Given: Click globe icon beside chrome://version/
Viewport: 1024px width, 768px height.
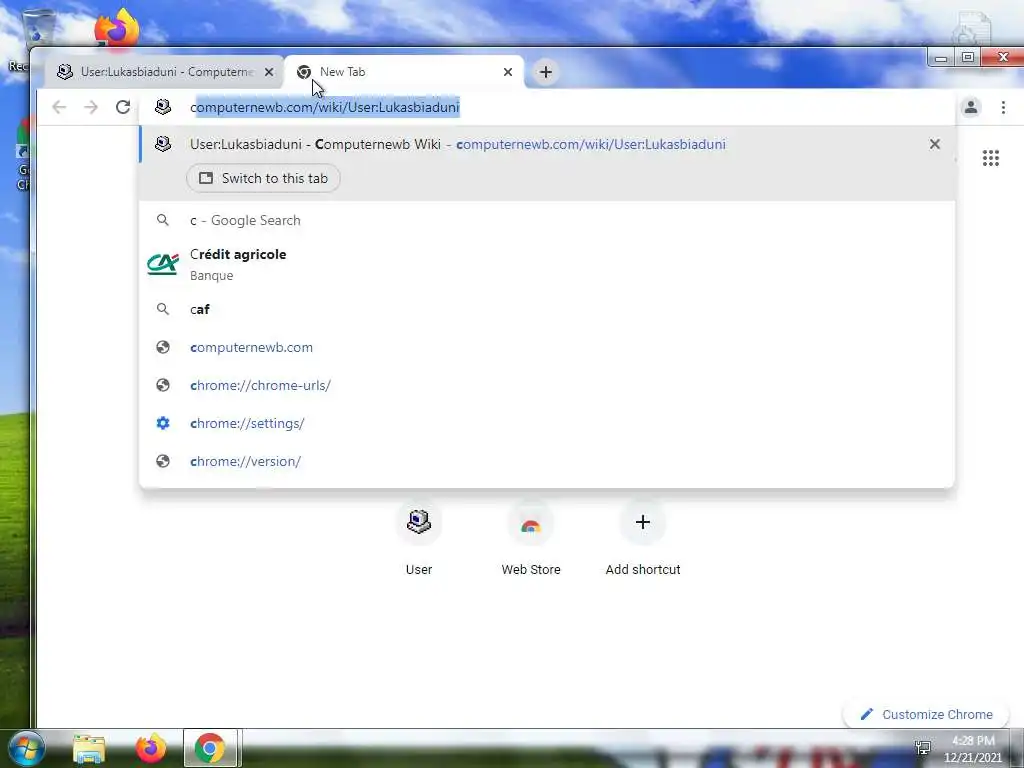Looking at the screenshot, I should coord(163,461).
